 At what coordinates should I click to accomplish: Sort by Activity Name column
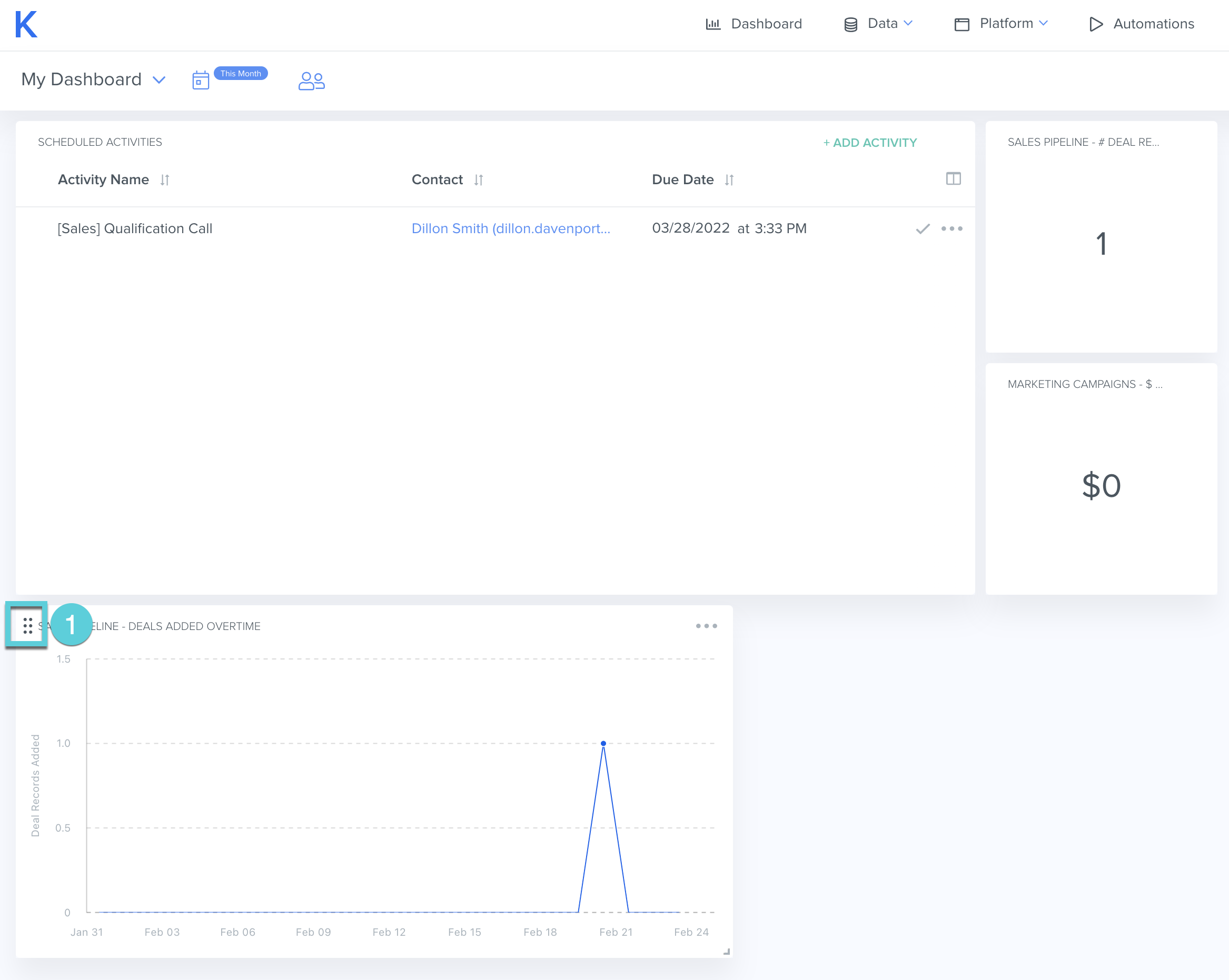(x=165, y=180)
